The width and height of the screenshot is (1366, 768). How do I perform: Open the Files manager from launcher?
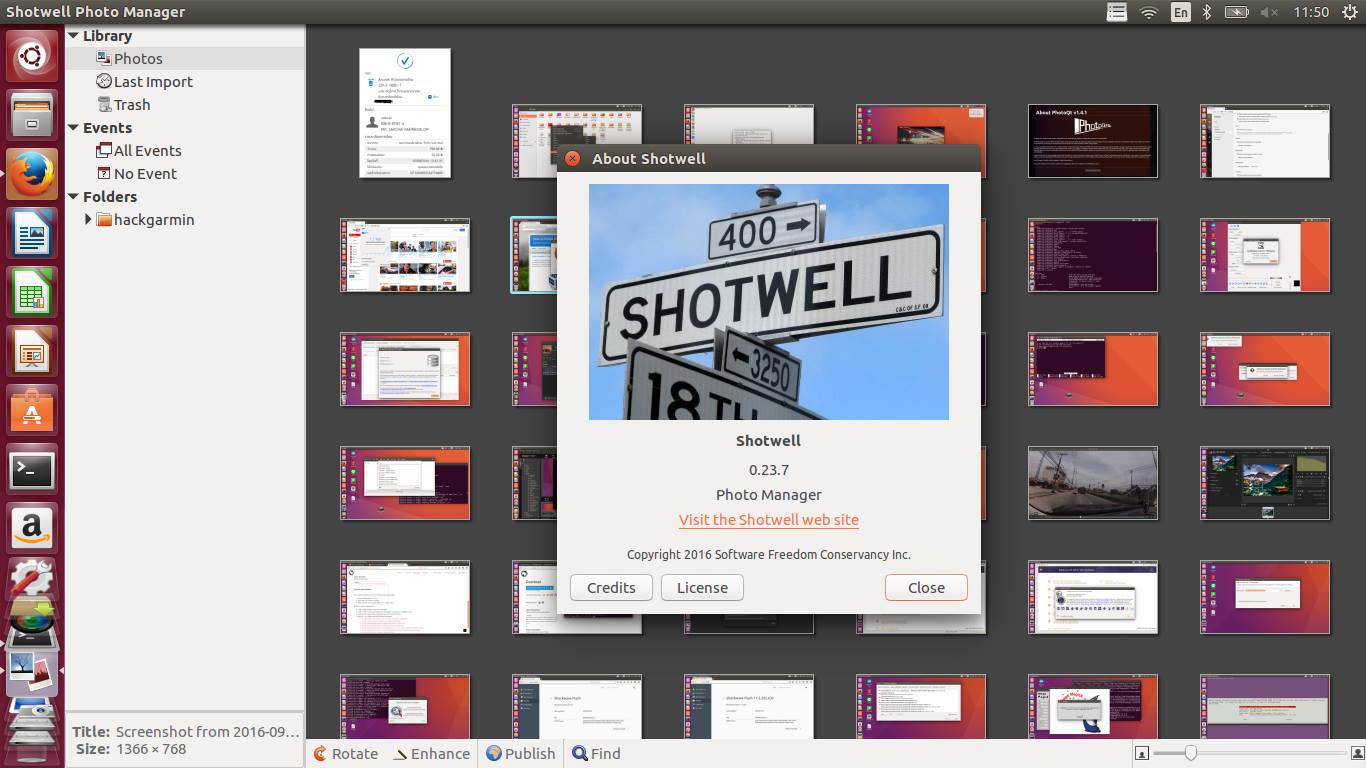coord(32,114)
